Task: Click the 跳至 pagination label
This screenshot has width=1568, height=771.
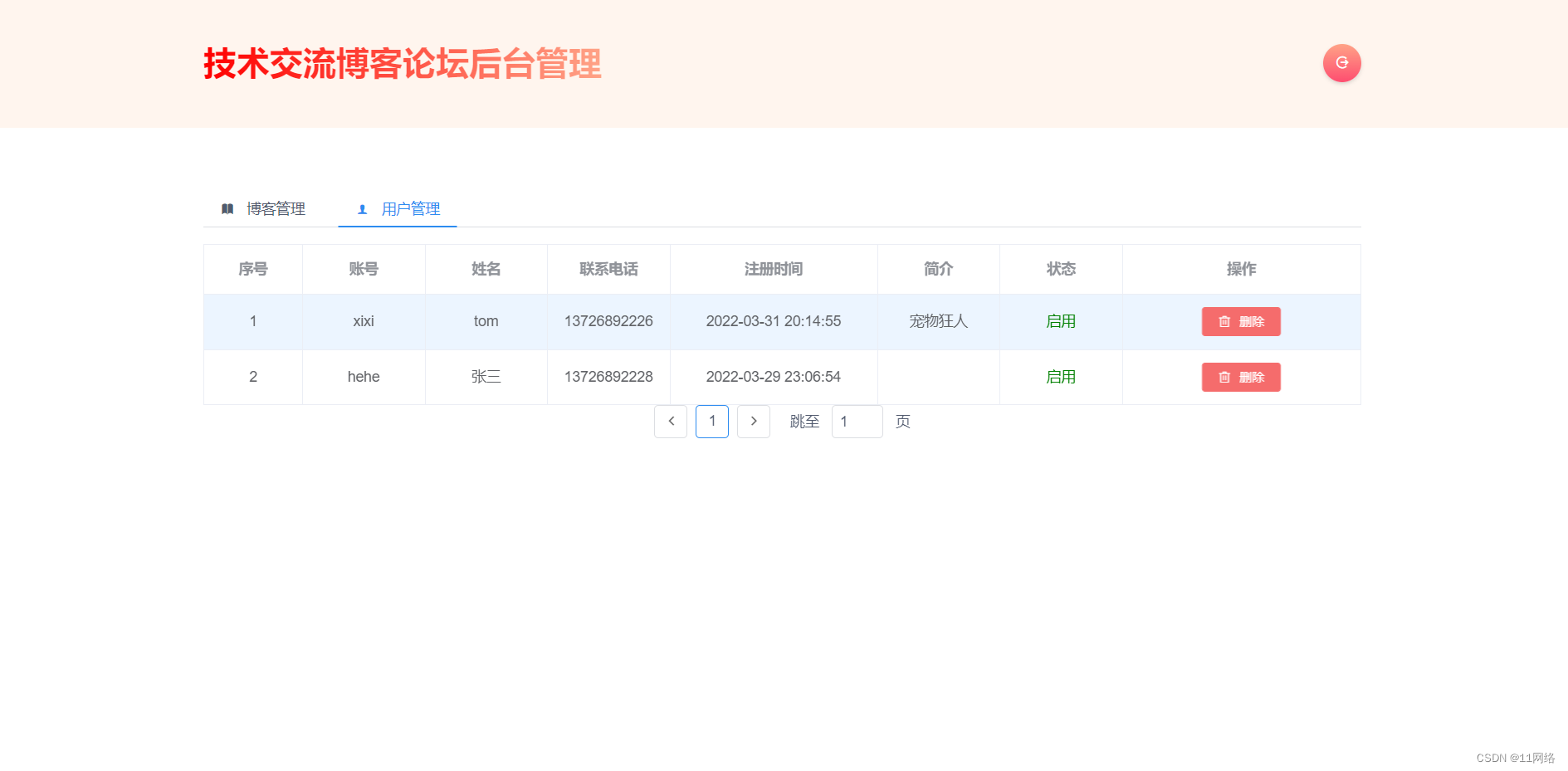Action: coord(804,422)
